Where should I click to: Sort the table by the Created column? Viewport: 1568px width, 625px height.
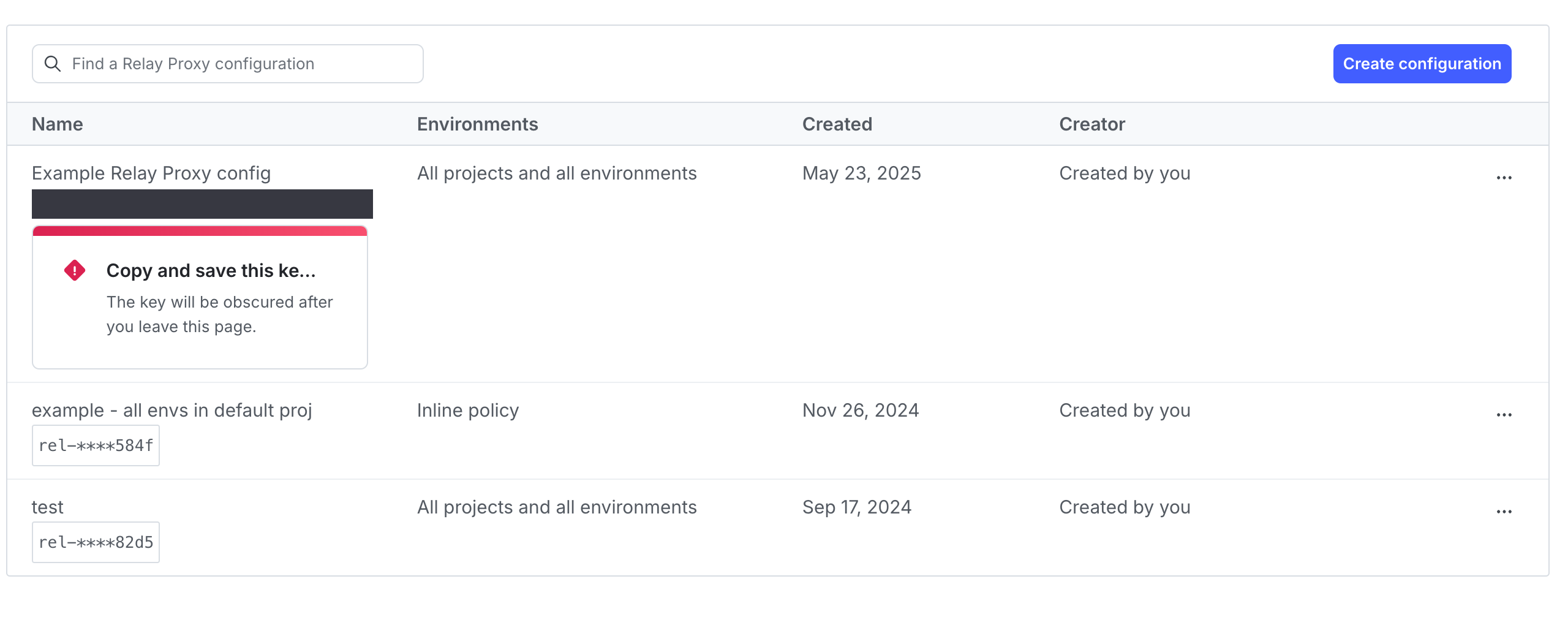click(x=837, y=124)
